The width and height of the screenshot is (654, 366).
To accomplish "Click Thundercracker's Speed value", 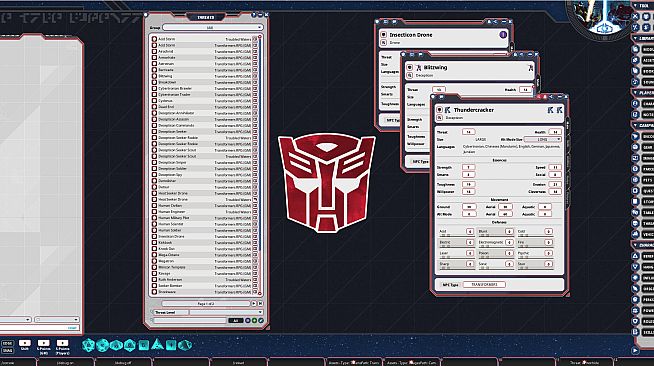I will pyautogui.click(x=555, y=167).
